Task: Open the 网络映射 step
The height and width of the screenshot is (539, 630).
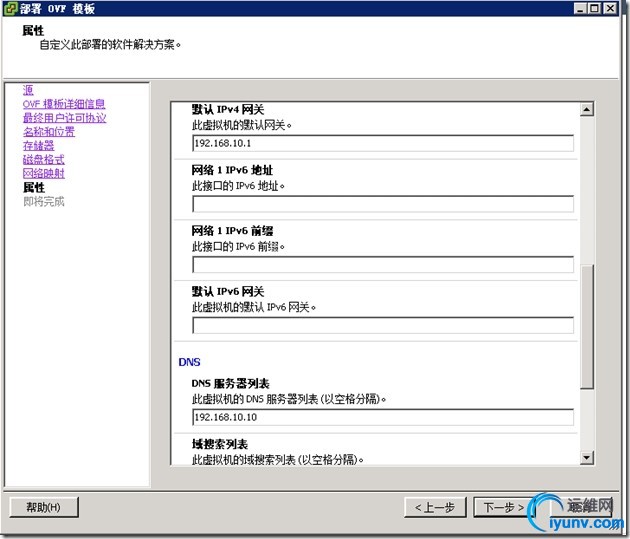Action: point(43,173)
